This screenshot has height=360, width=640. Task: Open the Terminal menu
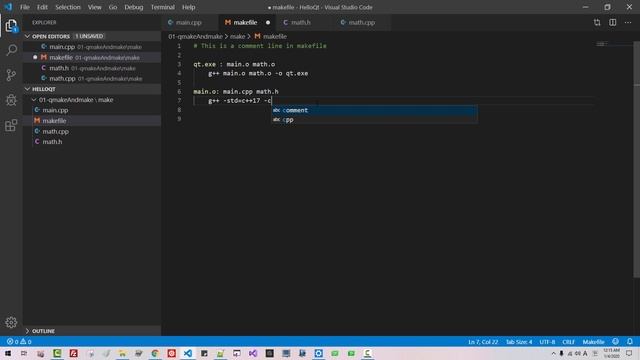162,7
